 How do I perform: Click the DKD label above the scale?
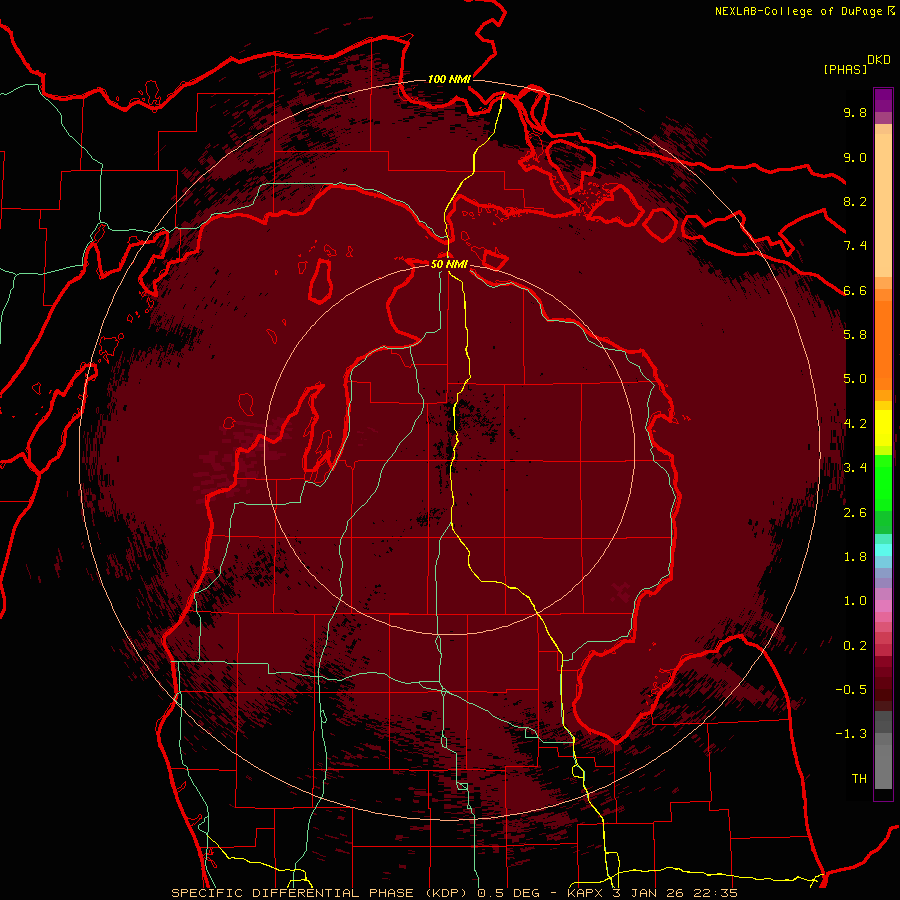879,60
